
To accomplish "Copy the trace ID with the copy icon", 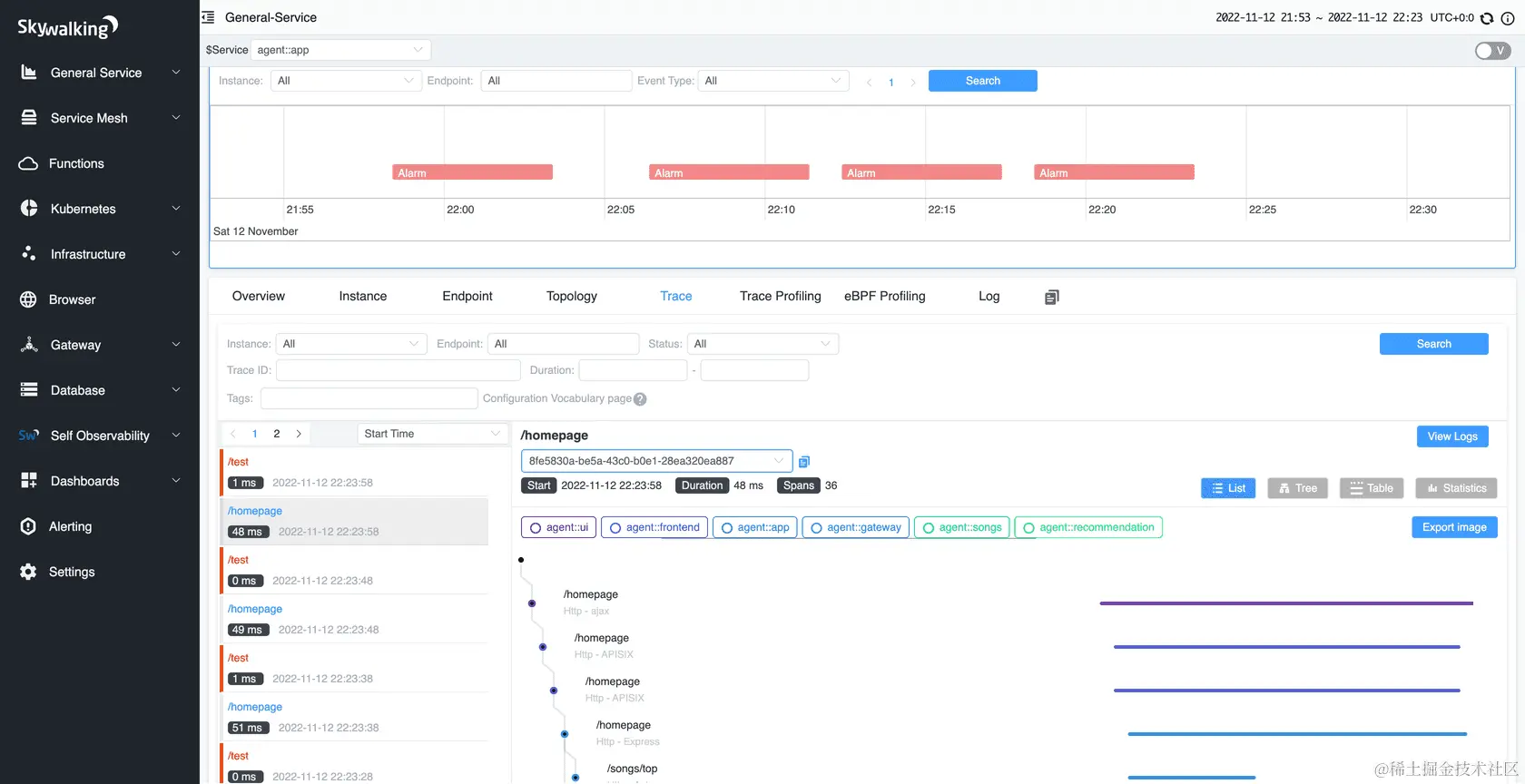I will pos(804,462).
